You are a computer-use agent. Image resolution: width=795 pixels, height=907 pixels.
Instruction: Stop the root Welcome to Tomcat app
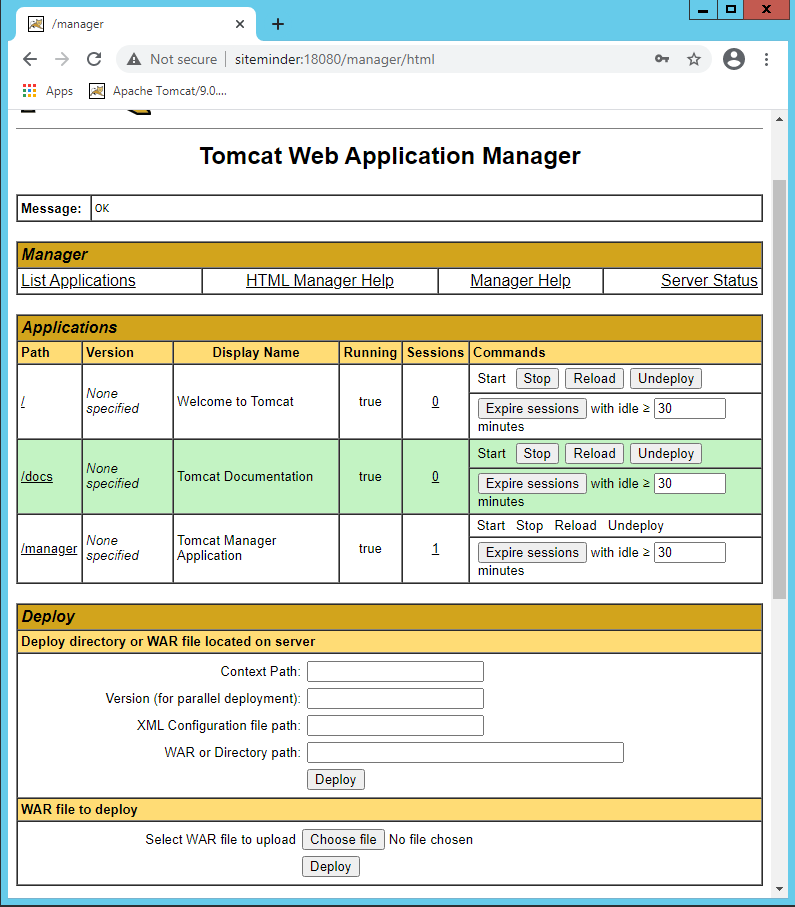tap(537, 378)
